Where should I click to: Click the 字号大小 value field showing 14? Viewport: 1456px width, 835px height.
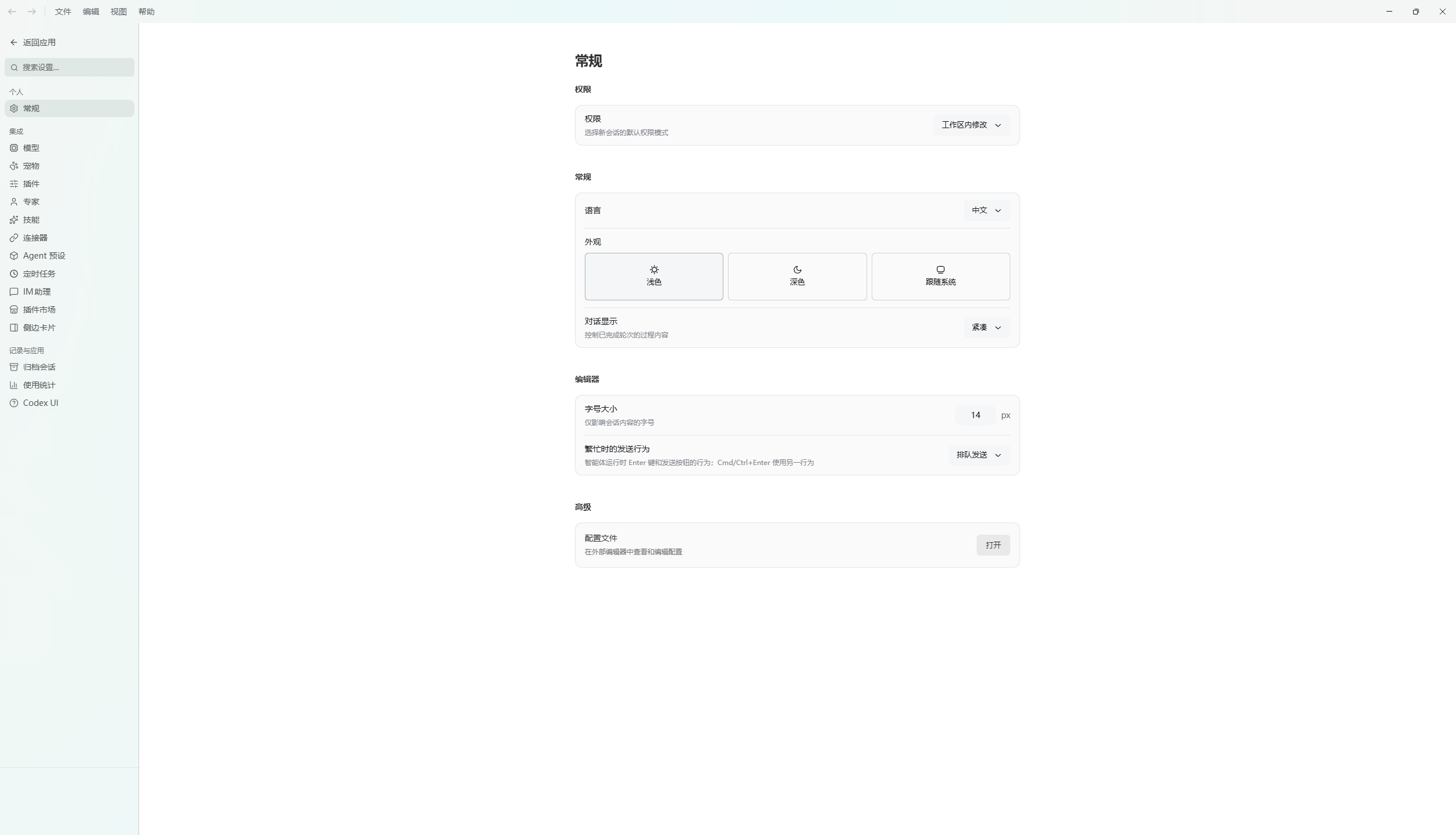[x=975, y=415]
